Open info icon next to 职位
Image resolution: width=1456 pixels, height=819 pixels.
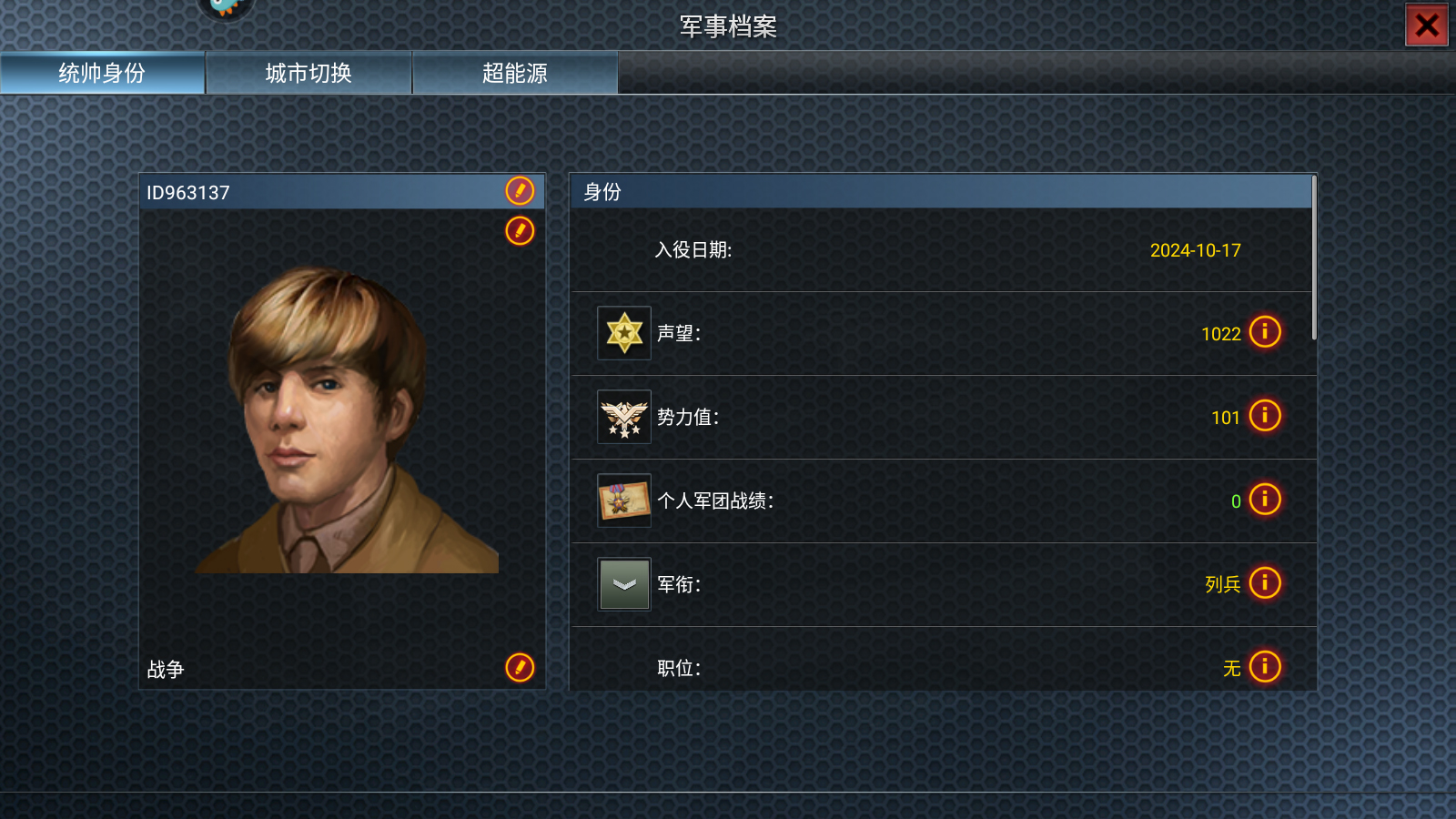(1265, 667)
